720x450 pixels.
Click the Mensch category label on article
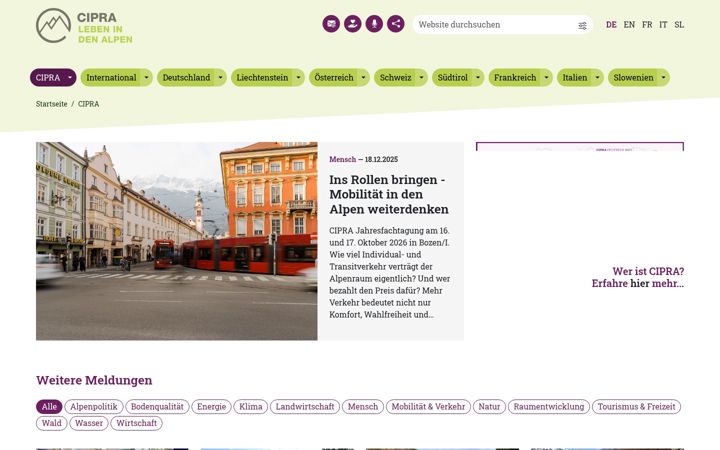point(343,159)
